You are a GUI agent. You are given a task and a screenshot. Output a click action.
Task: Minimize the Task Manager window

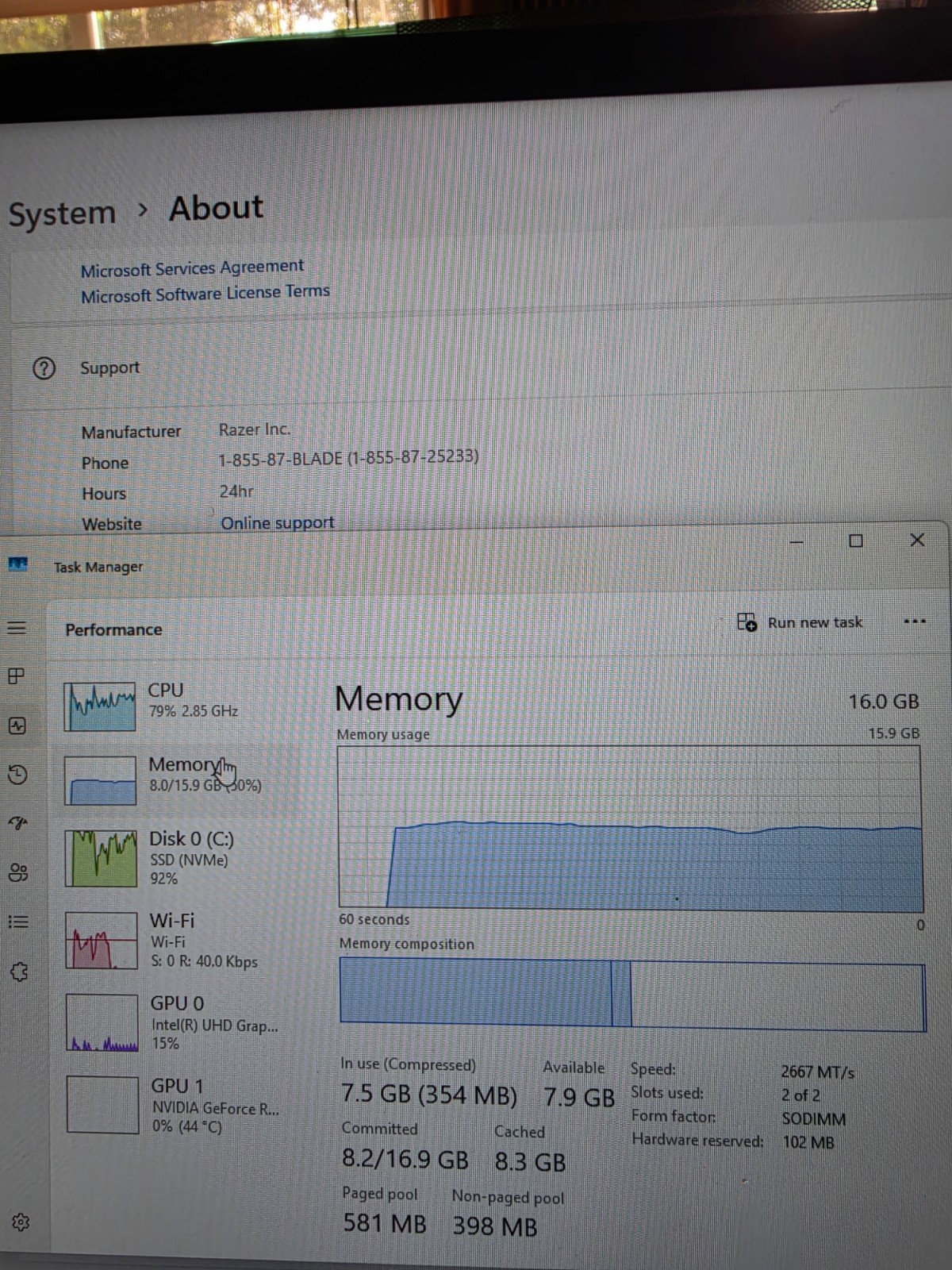click(797, 541)
